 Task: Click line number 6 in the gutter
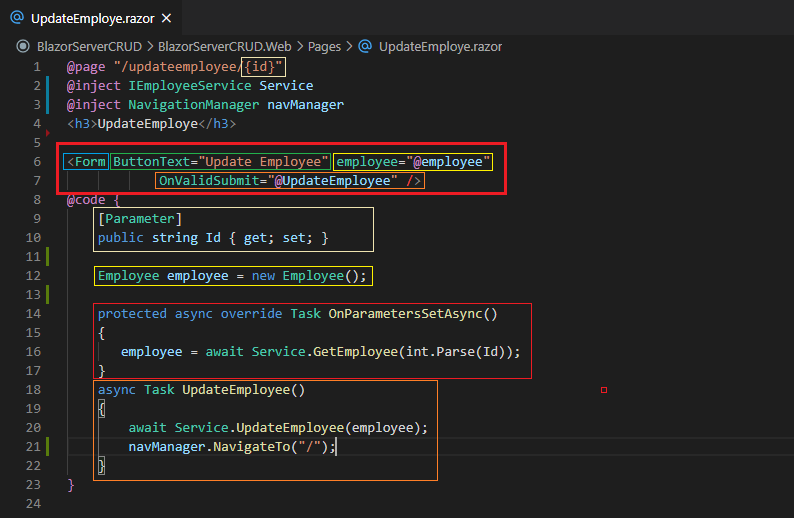click(x=36, y=161)
